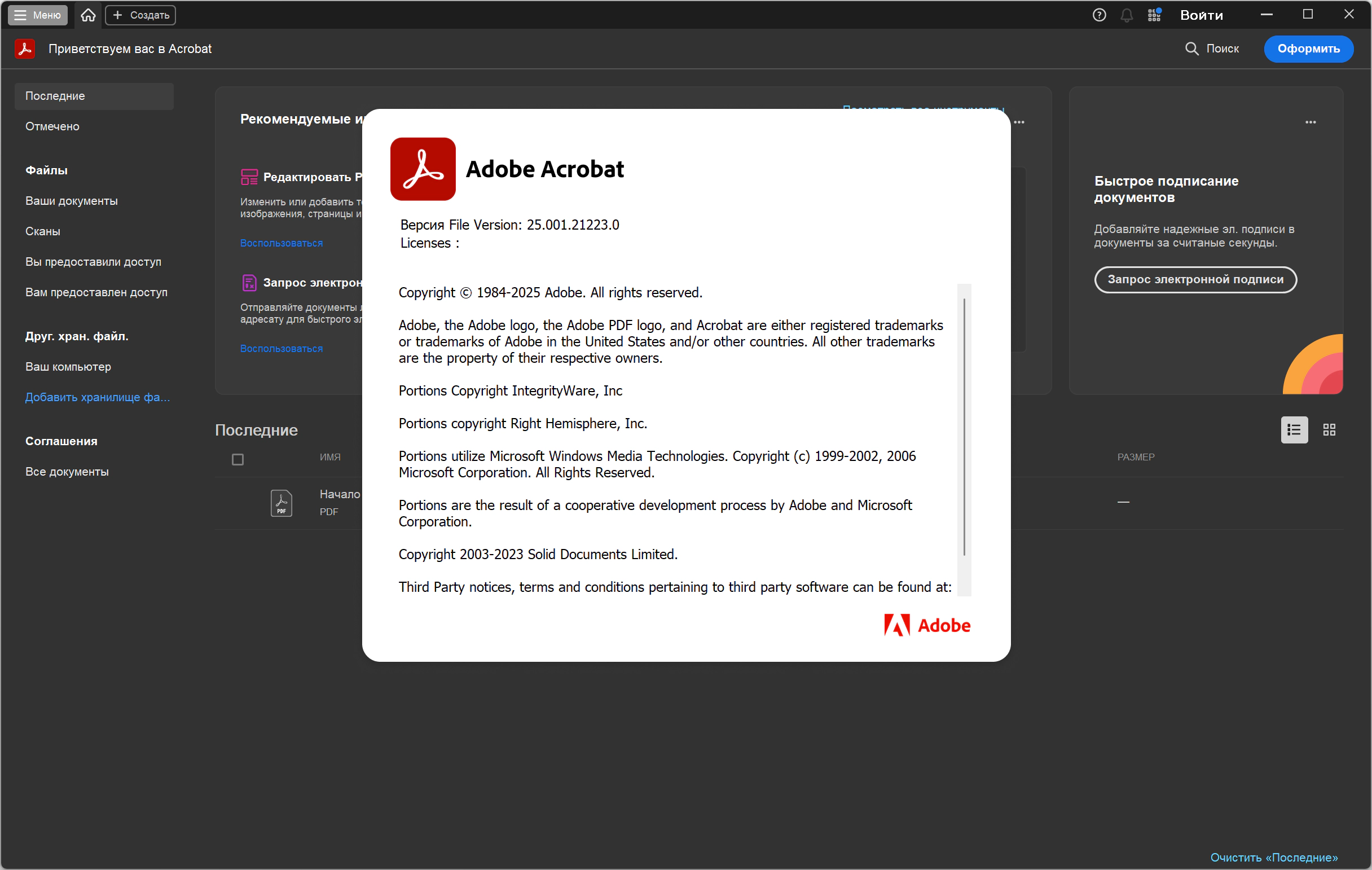Click Очистить «Последние» link
The image size is (1372, 870).
1273,857
